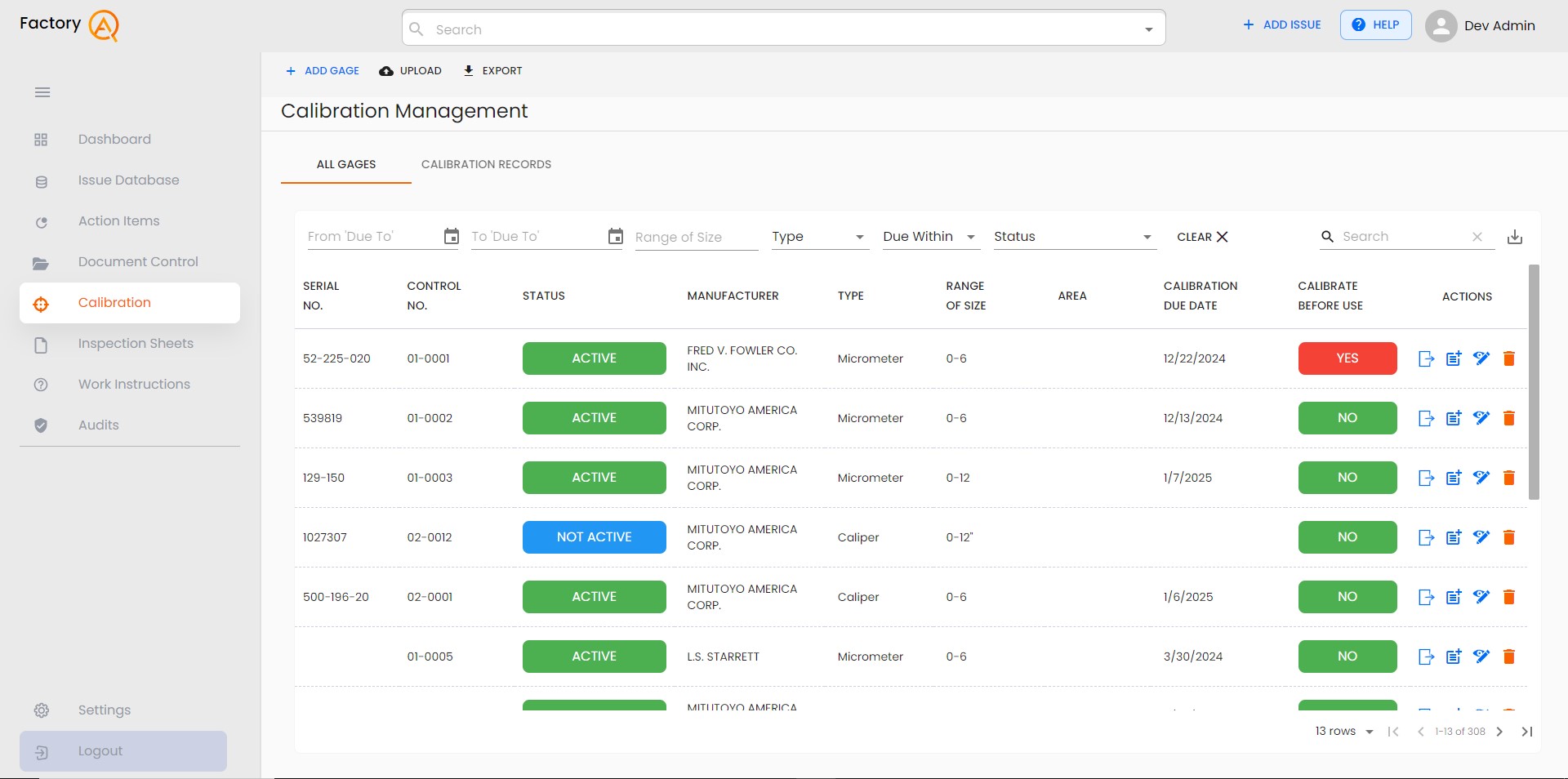Image resolution: width=1568 pixels, height=779 pixels.
Task: Open the Type filter dropdown
Action: pyautogui.click(x=819, y=237)
